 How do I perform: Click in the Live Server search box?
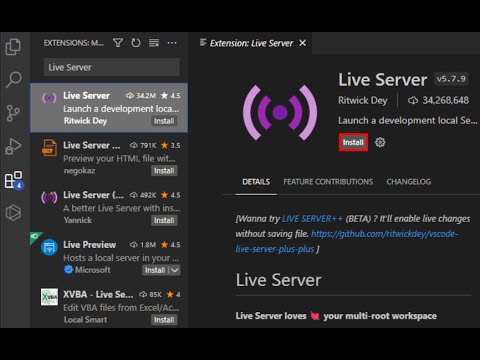(112, 67)
